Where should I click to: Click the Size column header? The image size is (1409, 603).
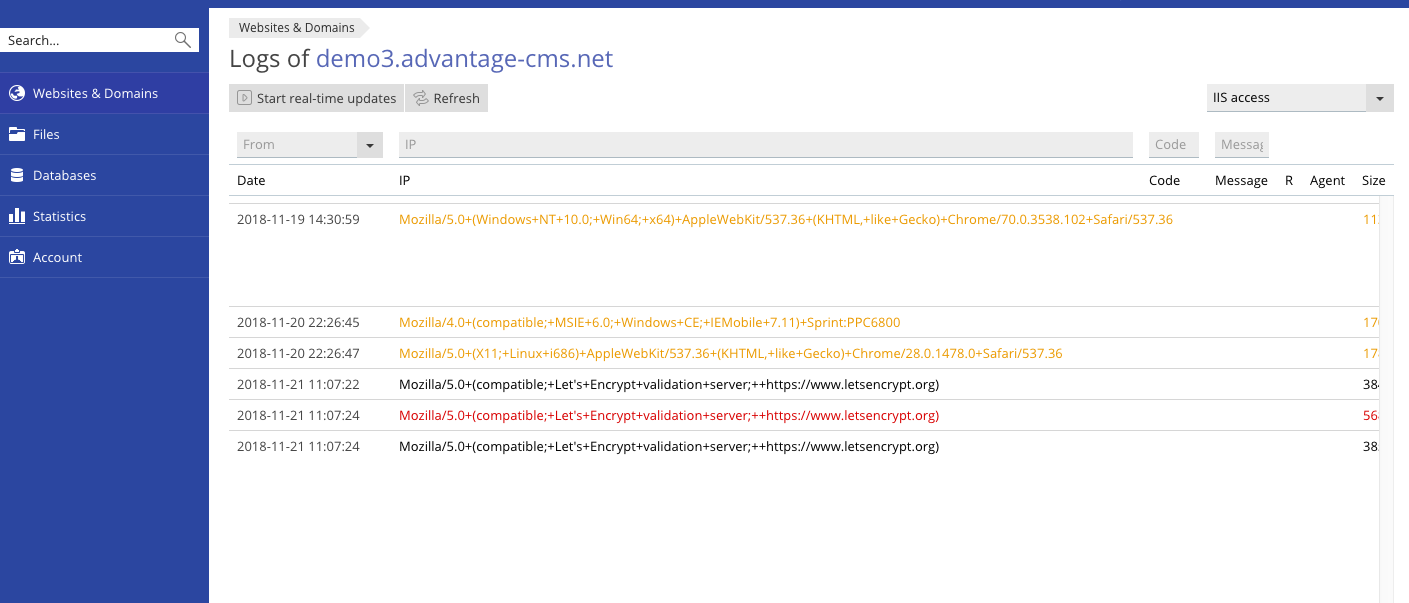click(1373, 181)
